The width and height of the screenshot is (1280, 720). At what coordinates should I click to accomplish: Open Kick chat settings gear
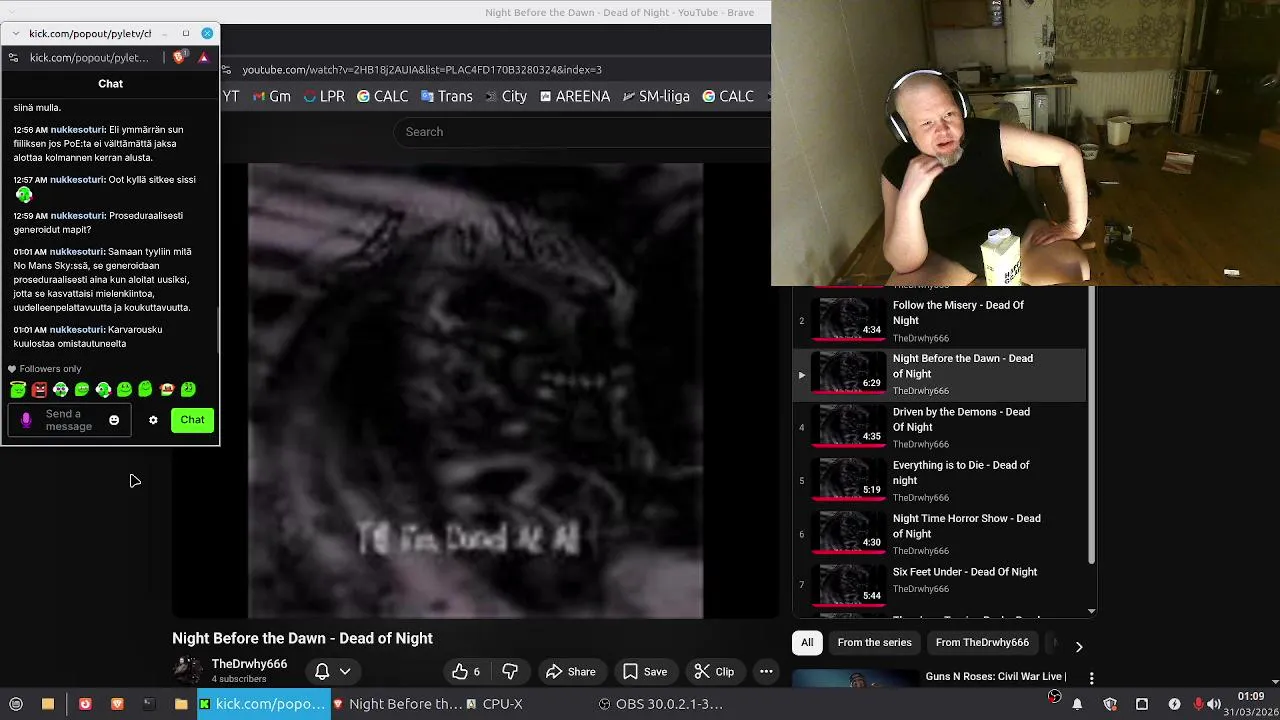coord(153,420)
